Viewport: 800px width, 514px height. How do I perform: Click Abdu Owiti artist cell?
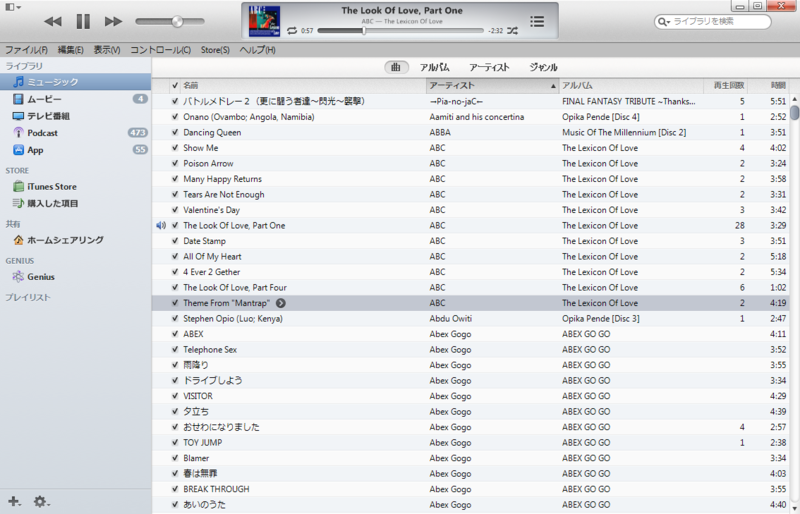coord(451,319)
